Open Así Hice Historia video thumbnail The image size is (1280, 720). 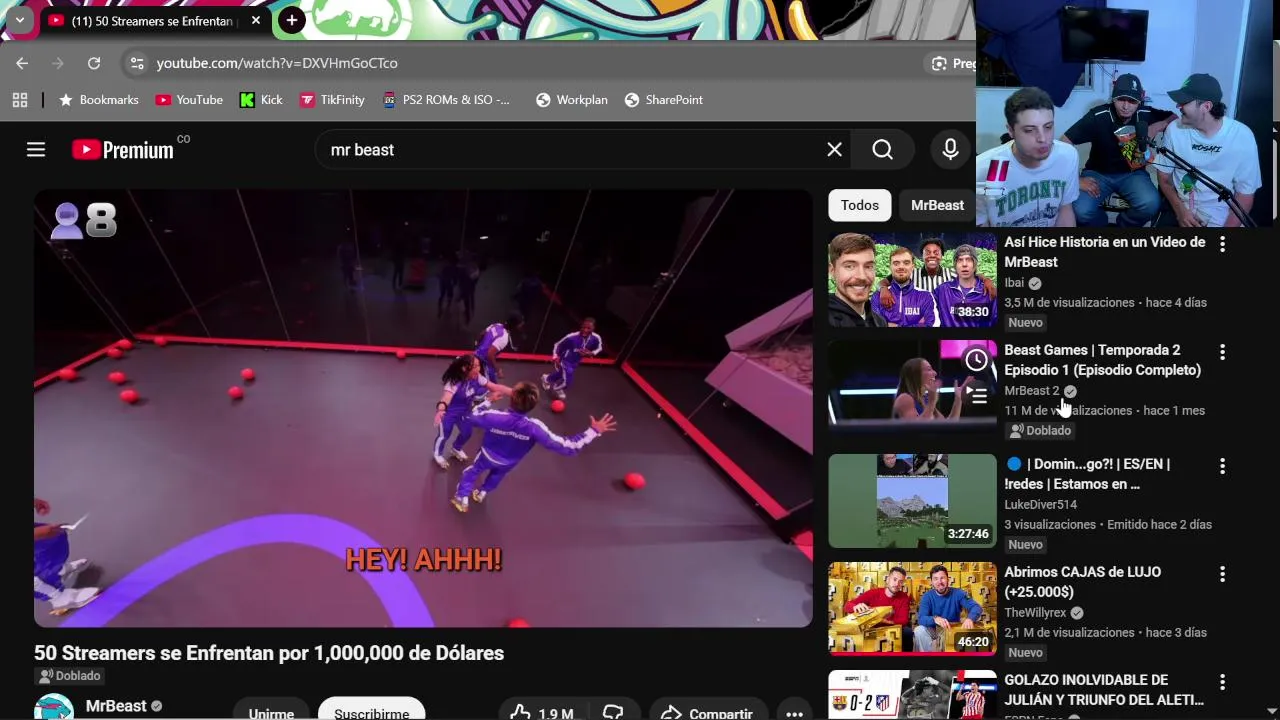tap(912, 280)
